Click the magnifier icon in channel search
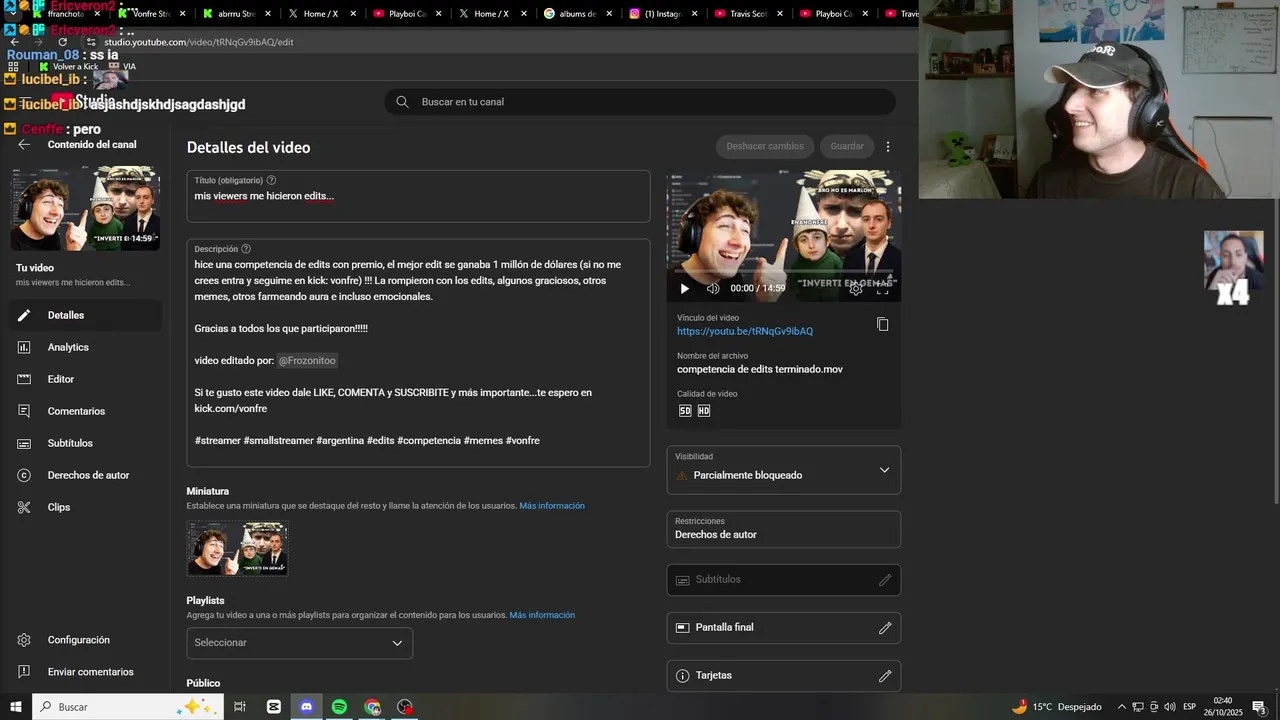 pos(402,102)
